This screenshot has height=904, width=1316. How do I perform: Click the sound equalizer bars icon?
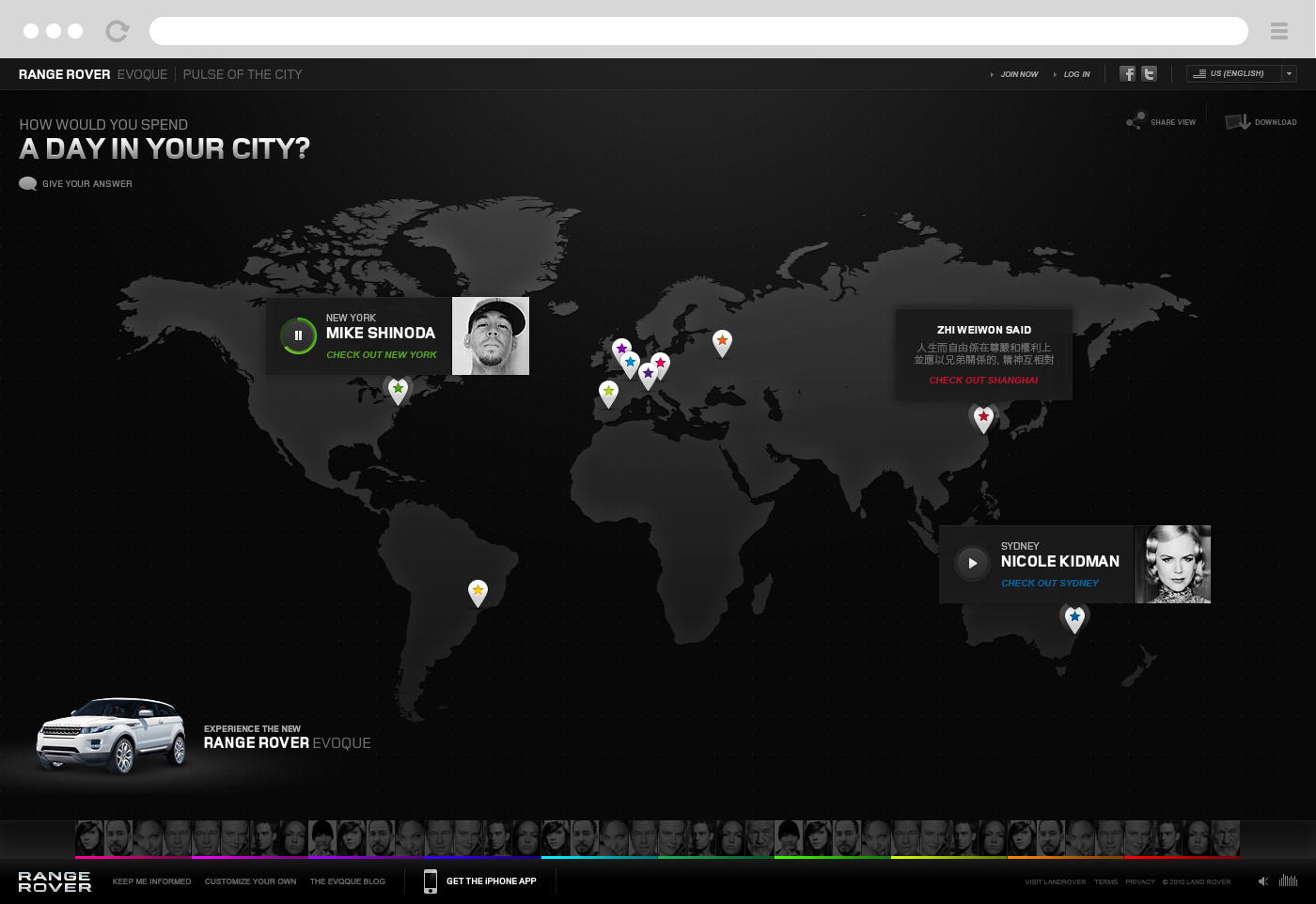(x=1288, y=881)
